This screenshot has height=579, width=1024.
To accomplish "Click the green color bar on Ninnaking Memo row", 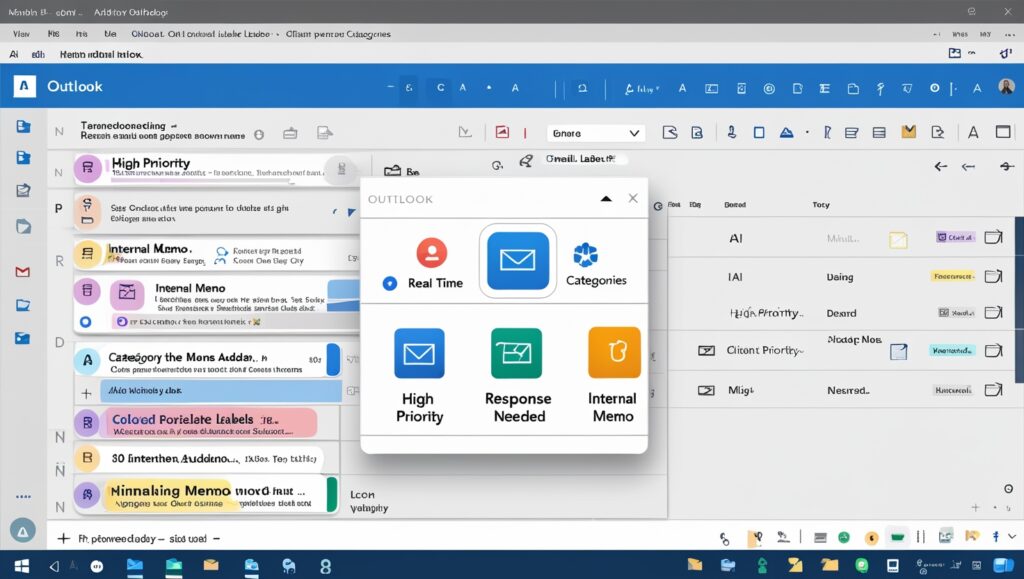I will click(x=332, y=495).
